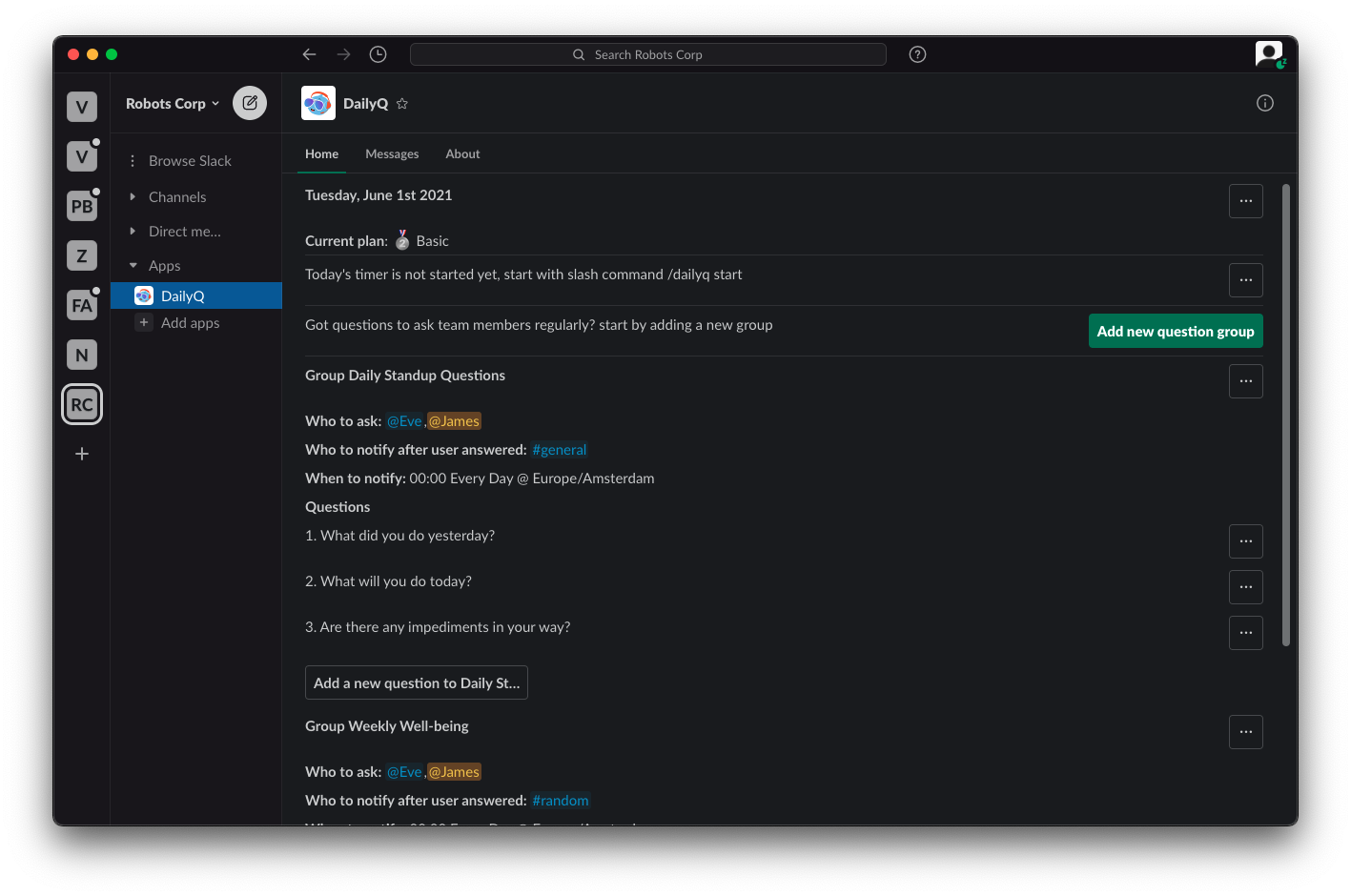Open overflow menu for Group Weekly Well-being
Viewport: 1351px width, 896px height.
pos(1246,732)
